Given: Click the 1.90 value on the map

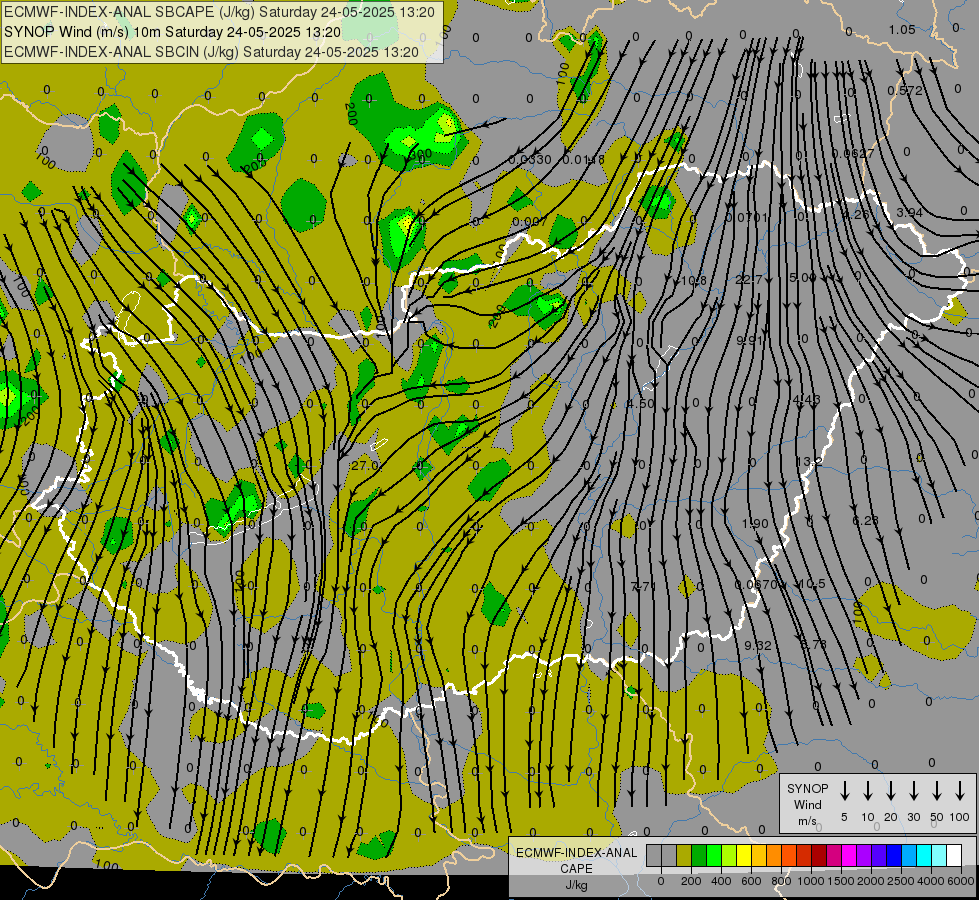Looking at the screenshot, I should [755, 523].
